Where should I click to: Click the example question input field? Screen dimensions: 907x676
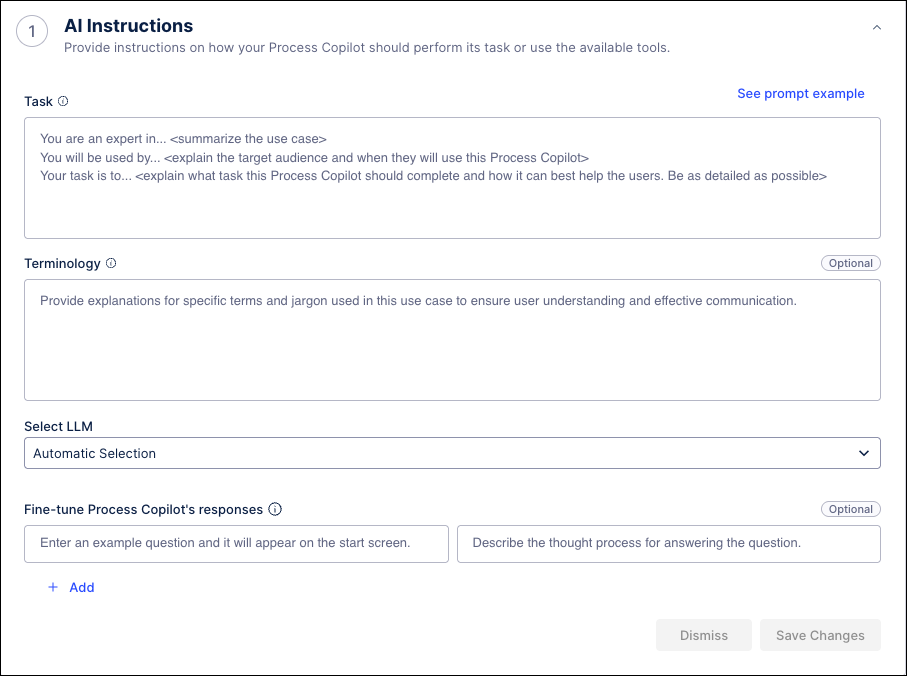(236, 544)
